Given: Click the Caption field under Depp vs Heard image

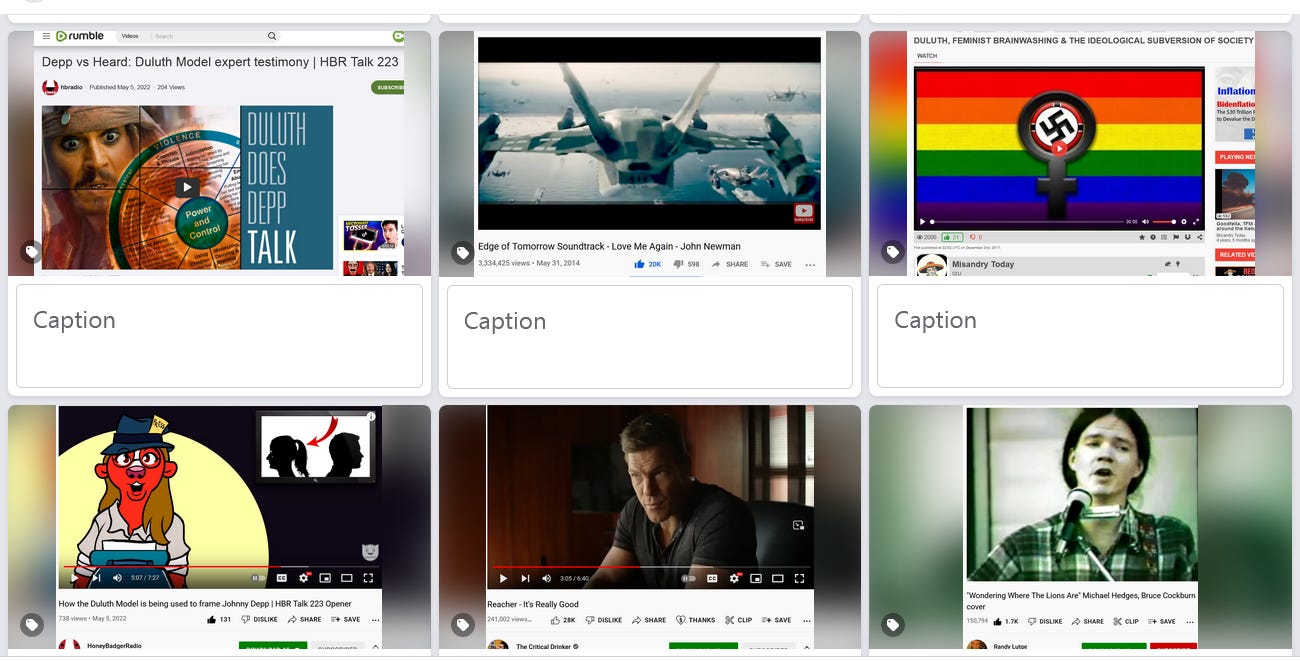Looking at the screenshot, I should pos(219,336).
